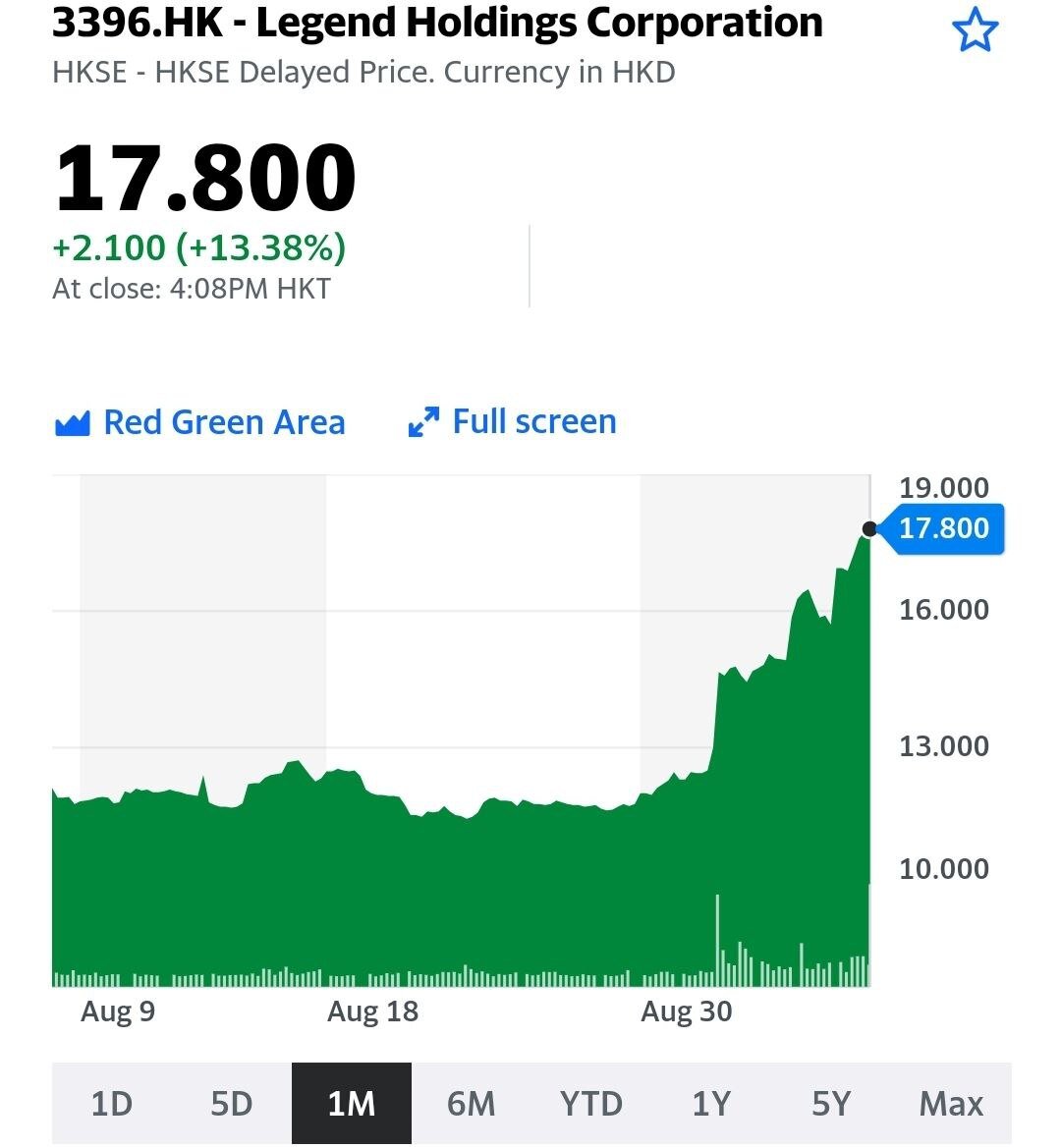
Task: Select the 1D time range
Action: click(x=112, y=1104)
